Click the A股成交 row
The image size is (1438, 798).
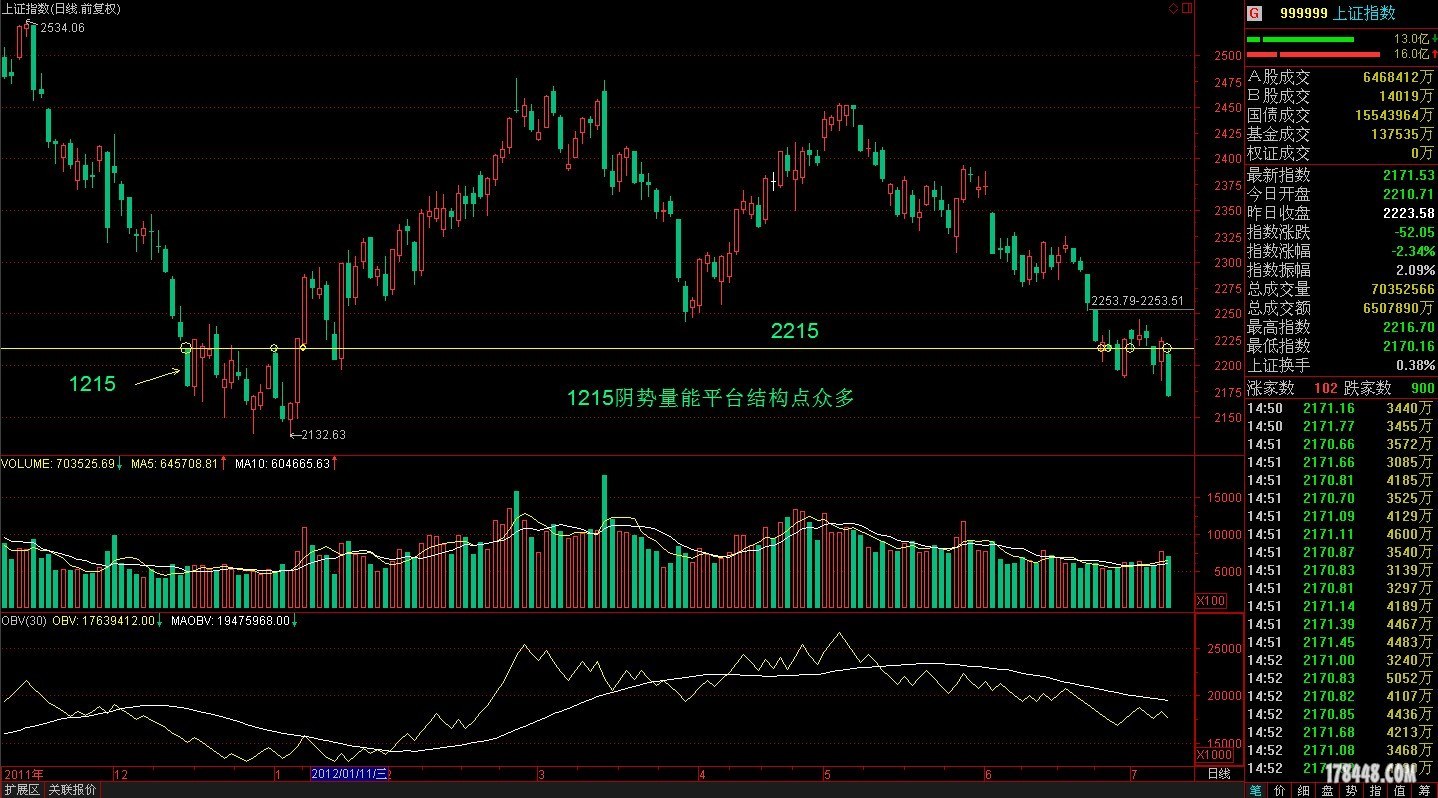1341,77
